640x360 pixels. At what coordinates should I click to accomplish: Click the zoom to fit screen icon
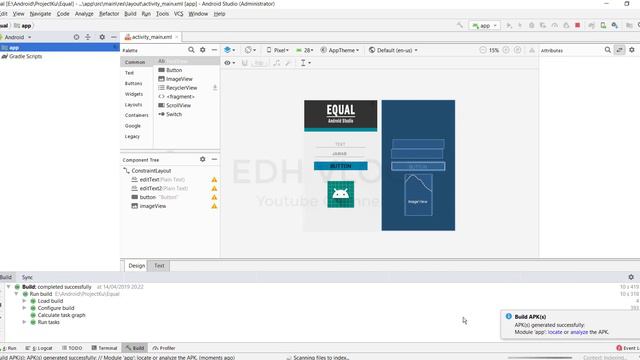[518, 50]
